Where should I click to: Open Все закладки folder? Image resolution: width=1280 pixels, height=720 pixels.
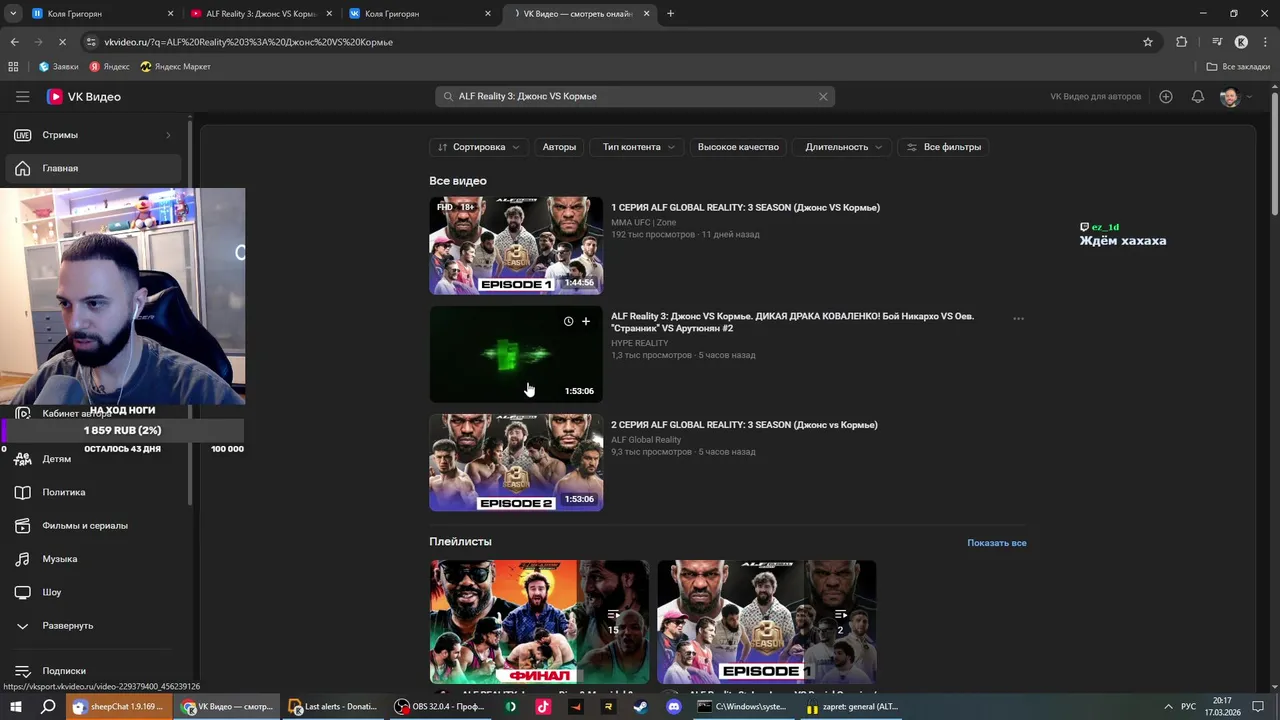[1238, 67]
